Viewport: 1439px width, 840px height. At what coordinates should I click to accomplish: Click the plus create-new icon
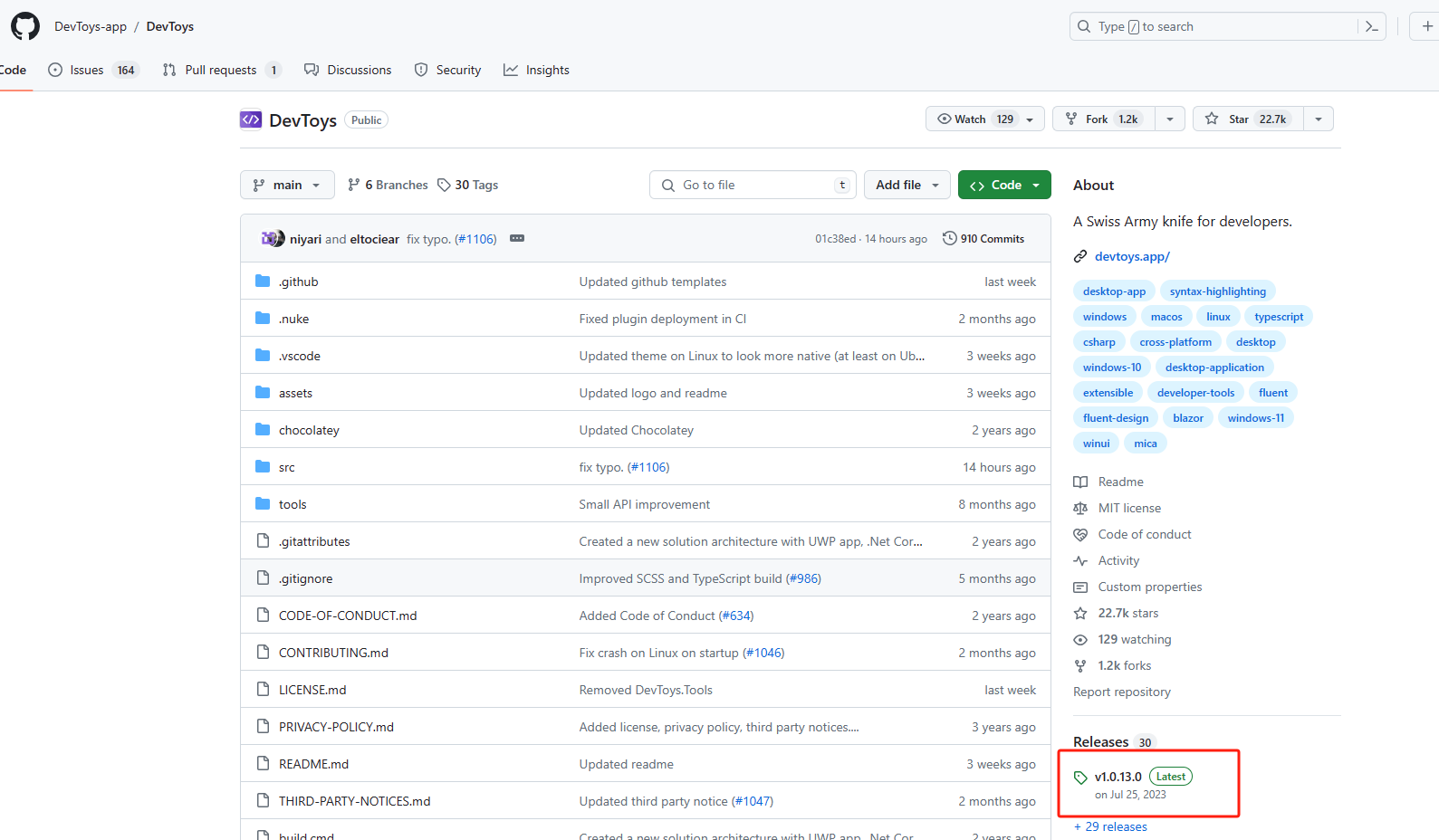tap(1427, 26)
